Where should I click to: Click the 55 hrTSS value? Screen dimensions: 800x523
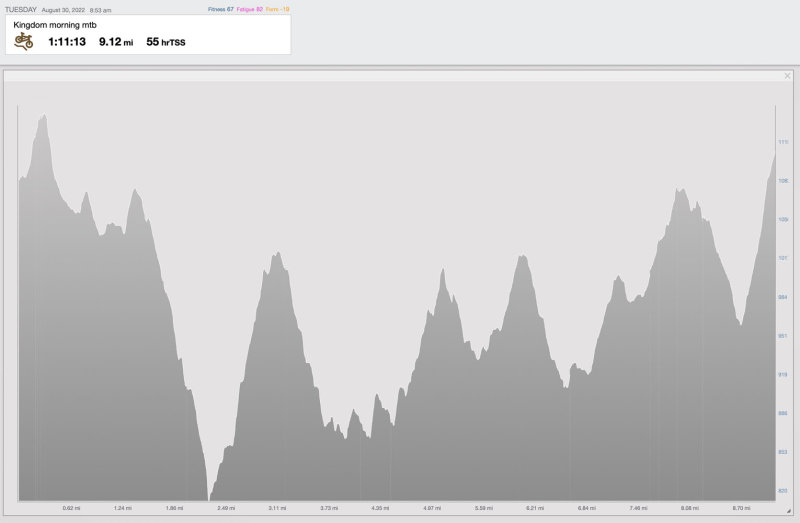click(x=166, y=42)
